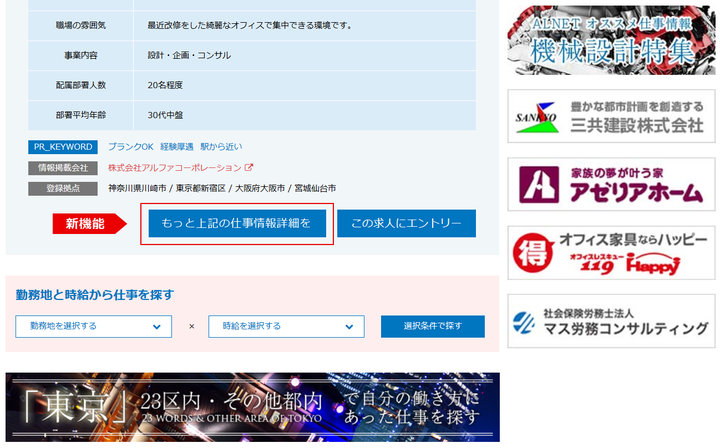Click the アゼリアホーム logo icon
This screenshot has height=448, width=720.
pyautogui.click(x=539, y=185)
